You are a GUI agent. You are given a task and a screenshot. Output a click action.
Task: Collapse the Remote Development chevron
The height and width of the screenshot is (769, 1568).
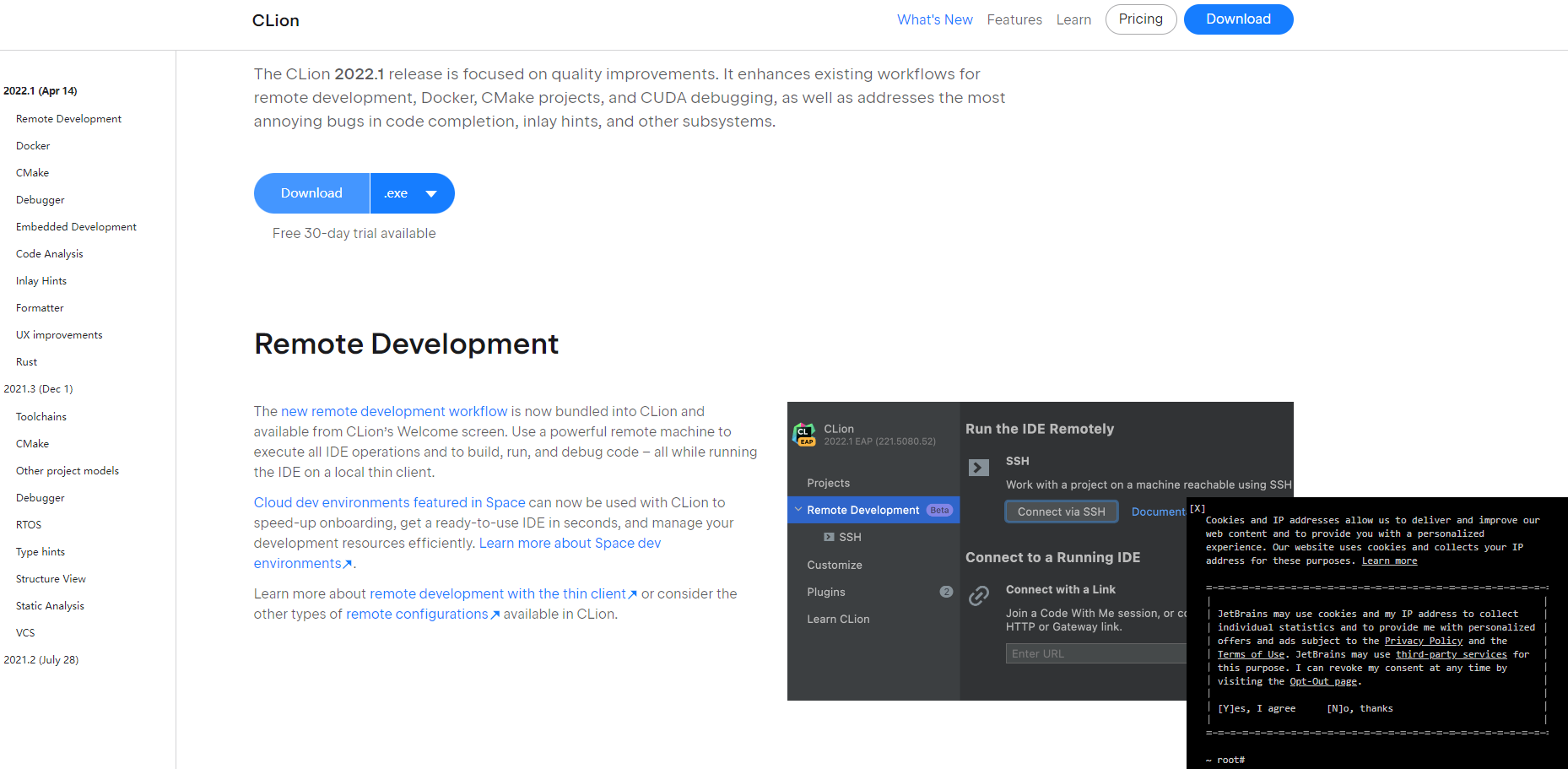coord(798,510)
